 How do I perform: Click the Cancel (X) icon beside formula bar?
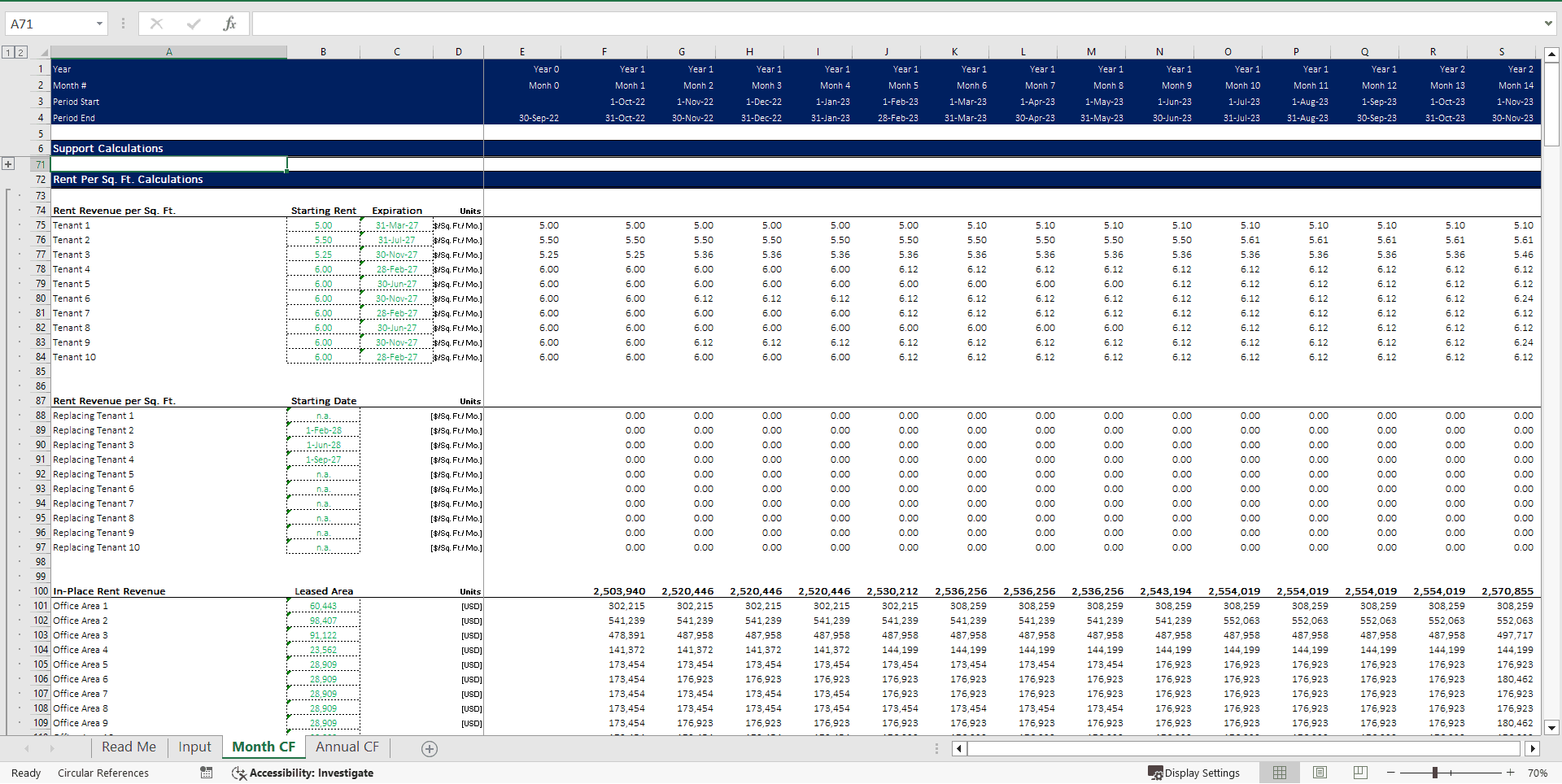click(x=156, y=24)
